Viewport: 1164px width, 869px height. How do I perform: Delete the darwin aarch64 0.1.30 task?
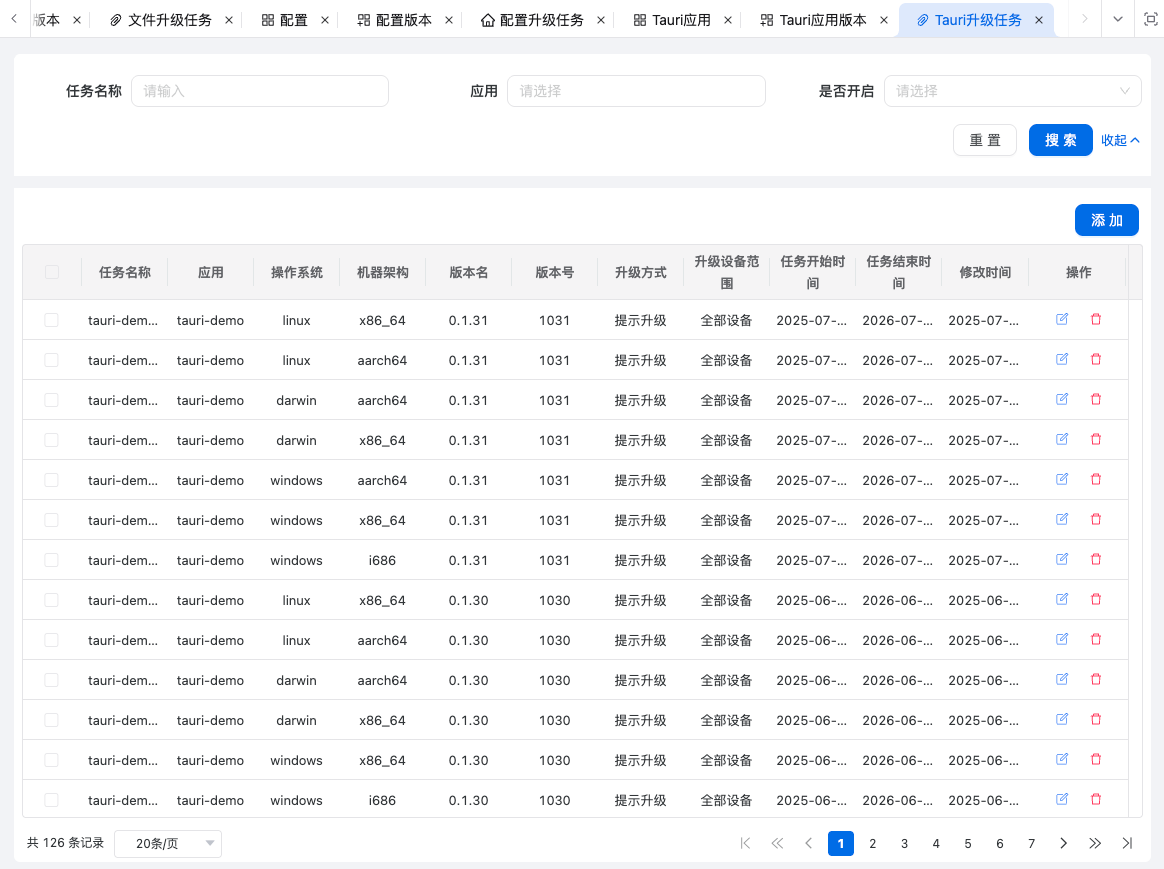click(1095, 679)
